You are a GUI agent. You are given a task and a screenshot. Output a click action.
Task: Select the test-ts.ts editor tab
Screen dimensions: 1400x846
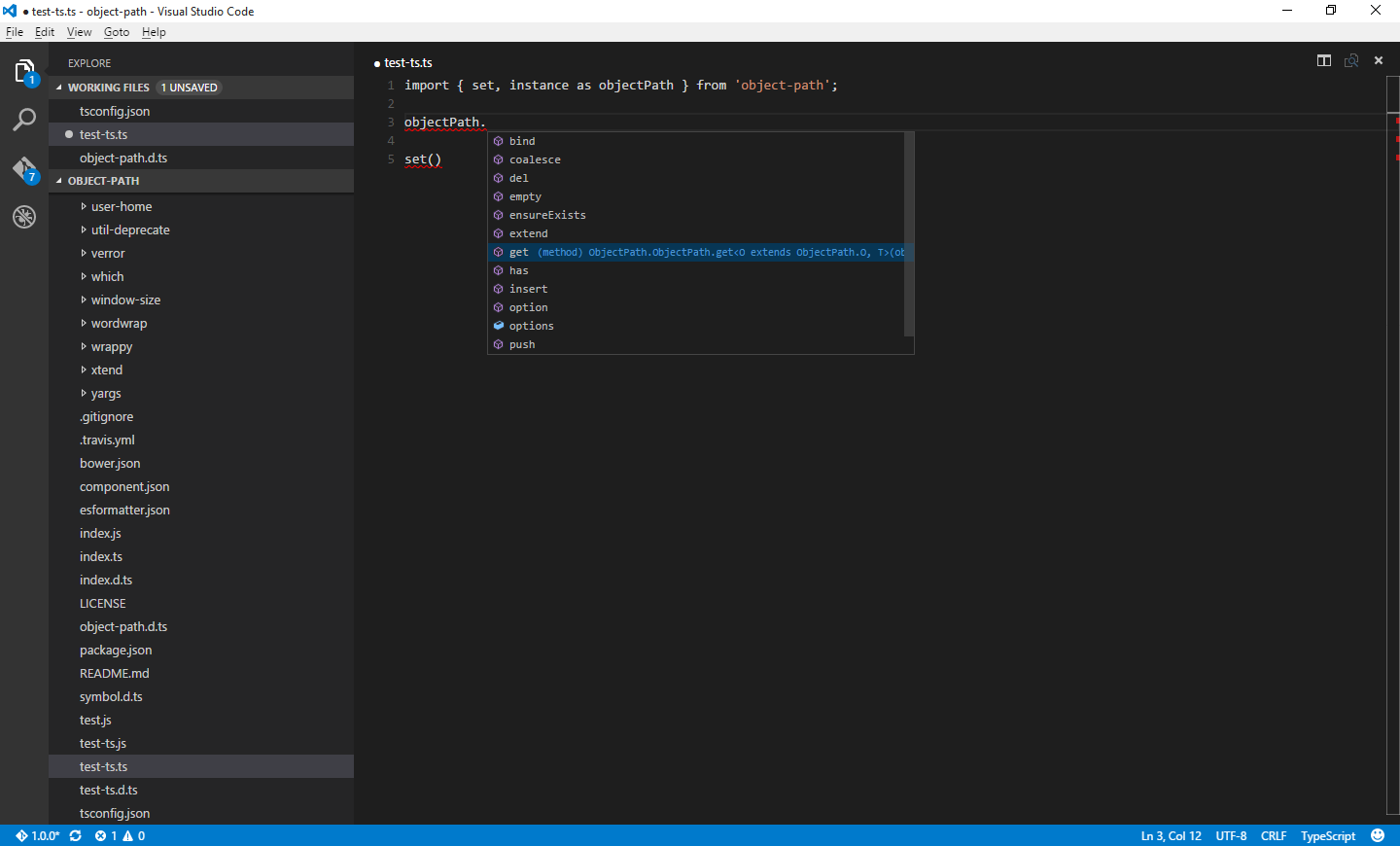[403, 62]
